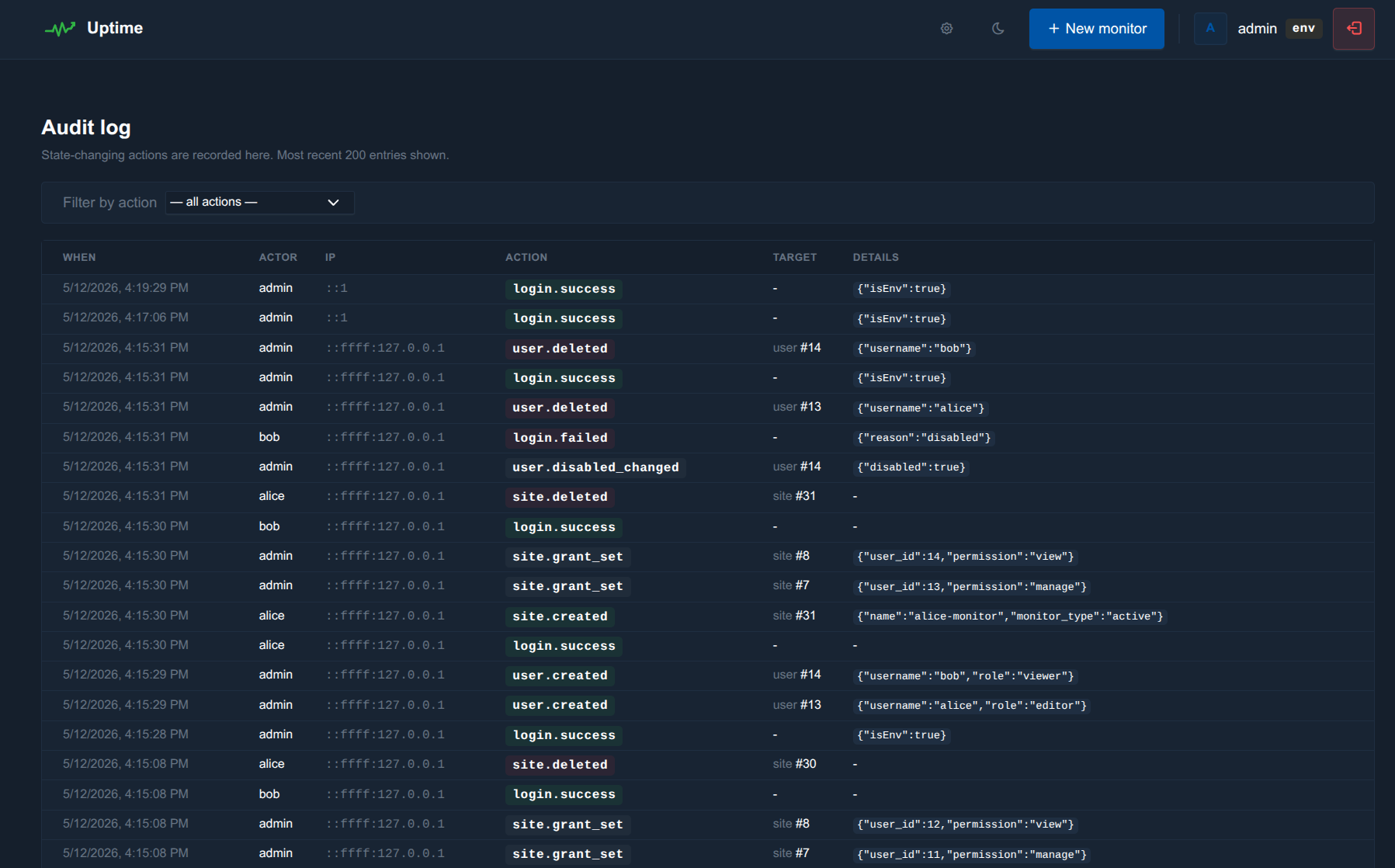Image resolution: width=1395 pixels, height=868 pixels.
Task: Click details {"user_id":13,"permission":"manage"}
Action: (972, 587)
